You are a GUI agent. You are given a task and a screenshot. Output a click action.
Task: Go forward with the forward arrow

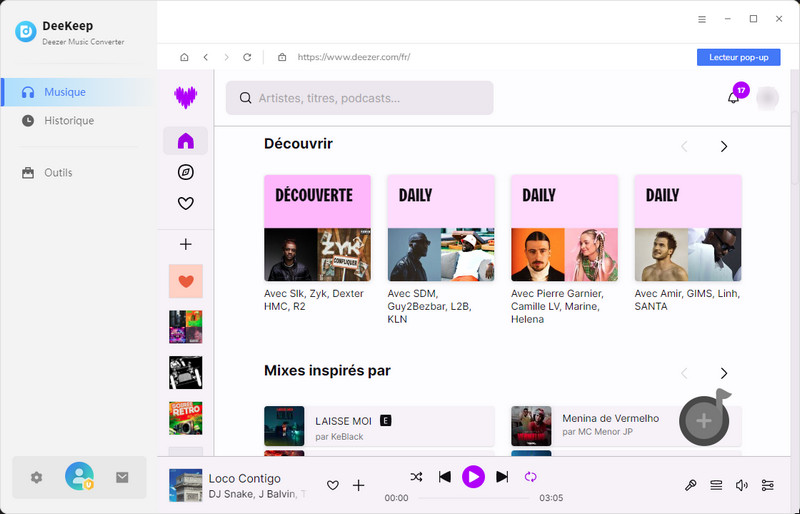pos(227,57)
